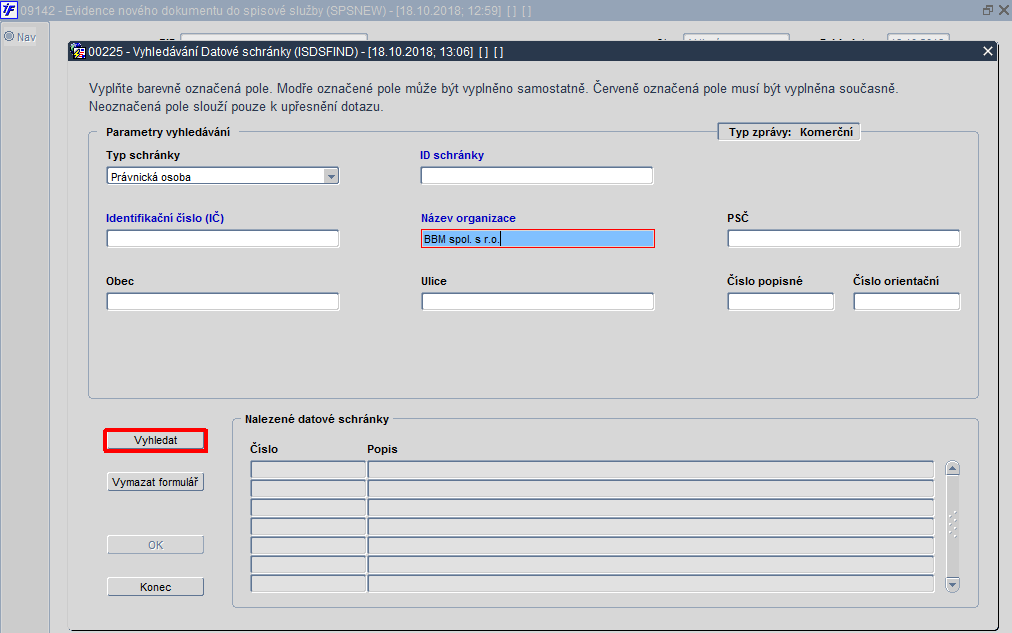Viewport: 1012px width, 633px height.
Task: Click the Typ zprávy: Komerční label
Action: click(x=791, y=132)
